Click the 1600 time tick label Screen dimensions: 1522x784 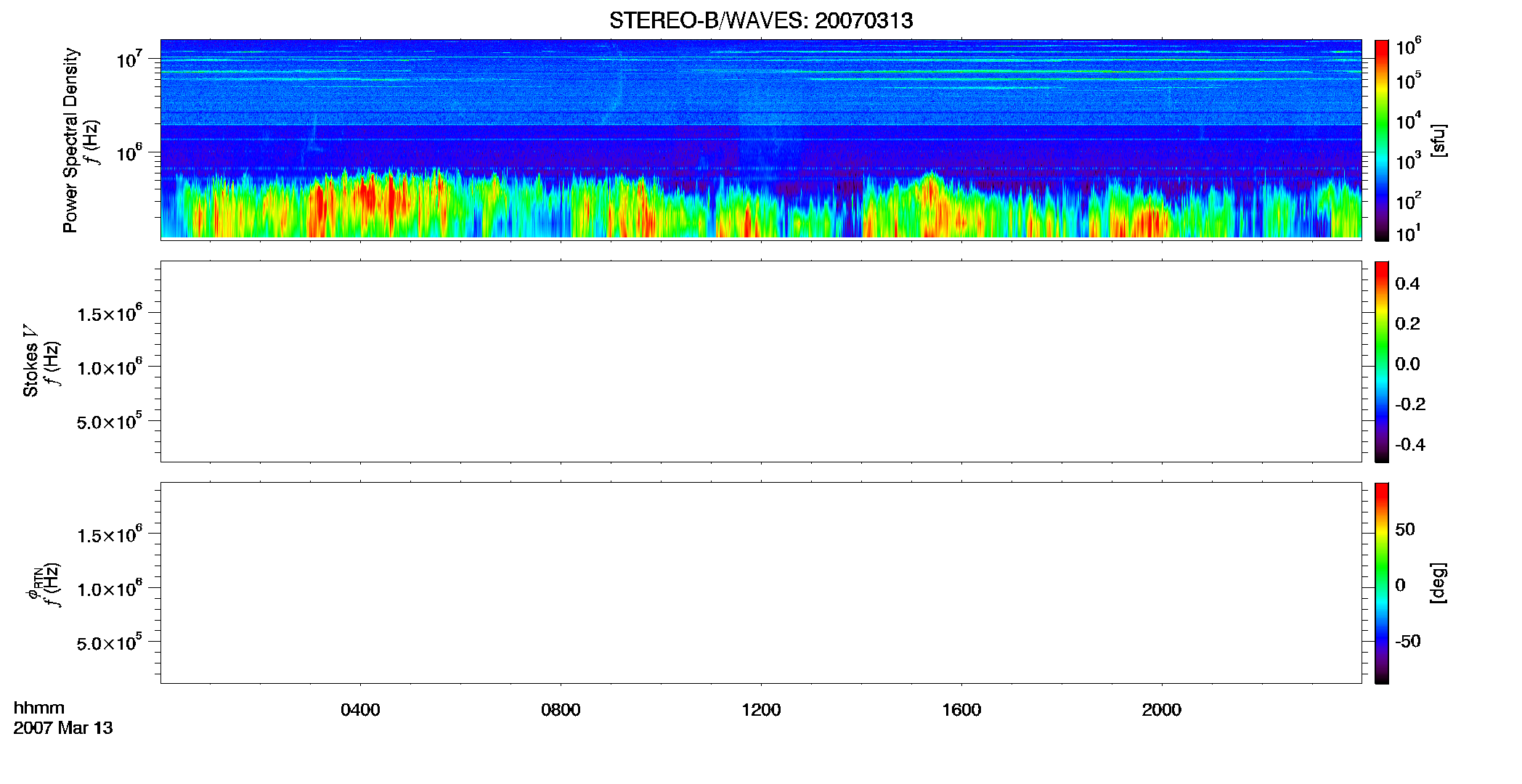coord(961,710)
